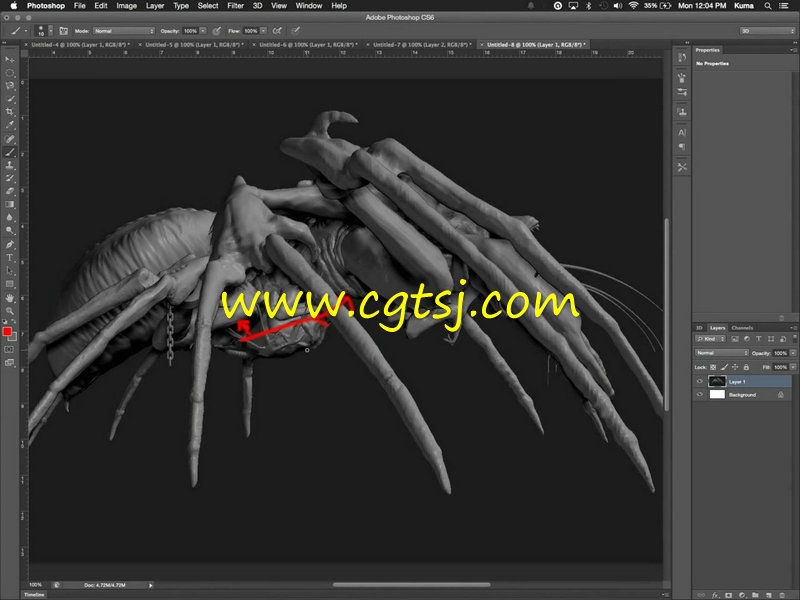Open Character panel icon in dock

click(x=682, y=133)
